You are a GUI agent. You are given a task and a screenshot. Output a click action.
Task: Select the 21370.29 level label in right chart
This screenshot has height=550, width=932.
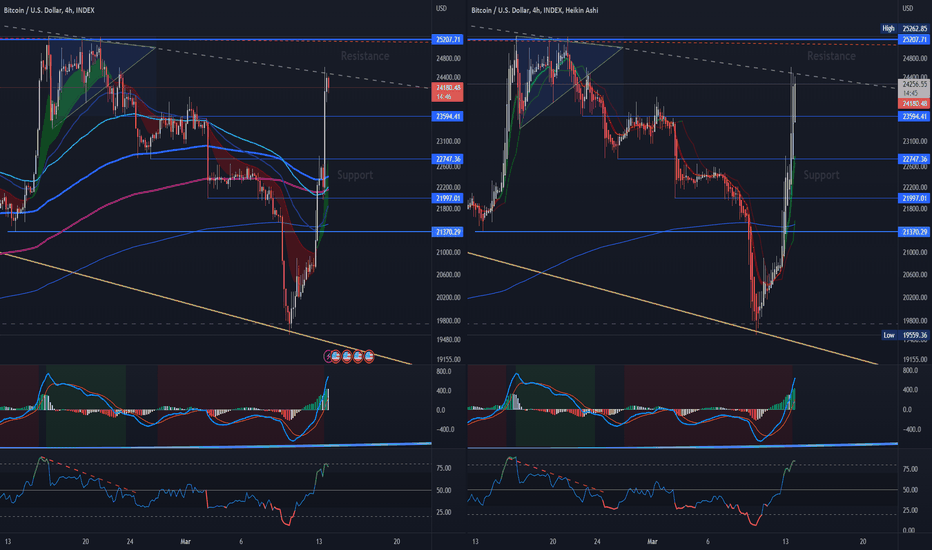point(914,232)
